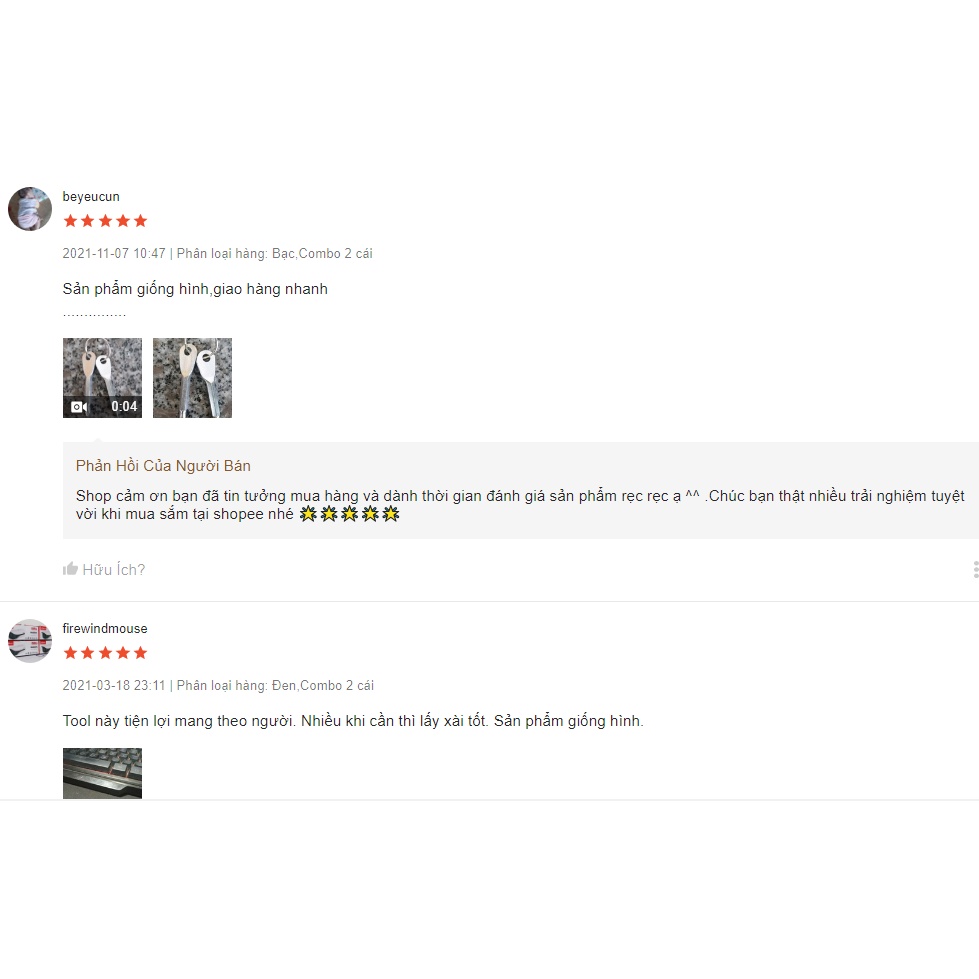The image size is (979, 979).
Task: Click the Phản Hồi Của Người Bán heading
Action: coord(163,466)
